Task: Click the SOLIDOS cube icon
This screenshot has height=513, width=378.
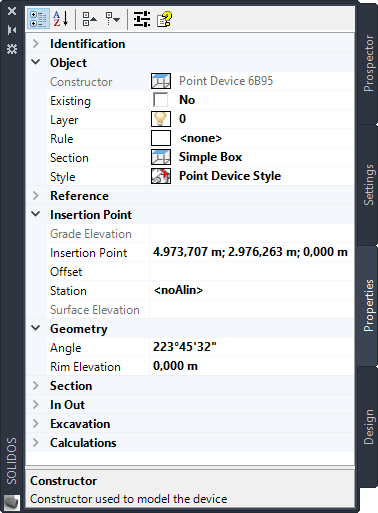Action: tap(12, 502)
